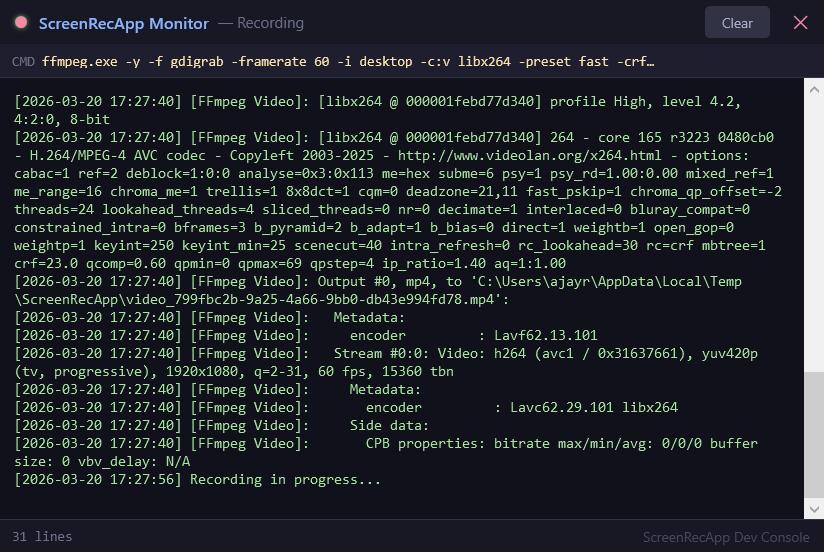The image size is (824, 552).
Task: Click the 'Side data:' log line
Action: coord(221,425)
